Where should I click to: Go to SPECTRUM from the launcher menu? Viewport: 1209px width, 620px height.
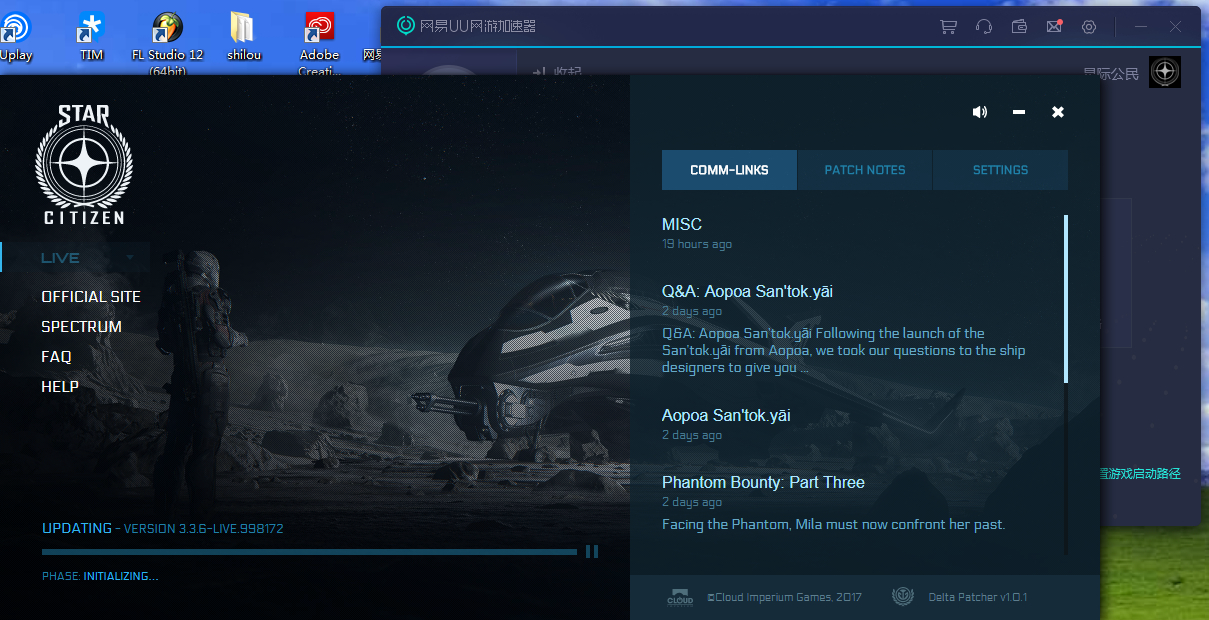(81, 327)
